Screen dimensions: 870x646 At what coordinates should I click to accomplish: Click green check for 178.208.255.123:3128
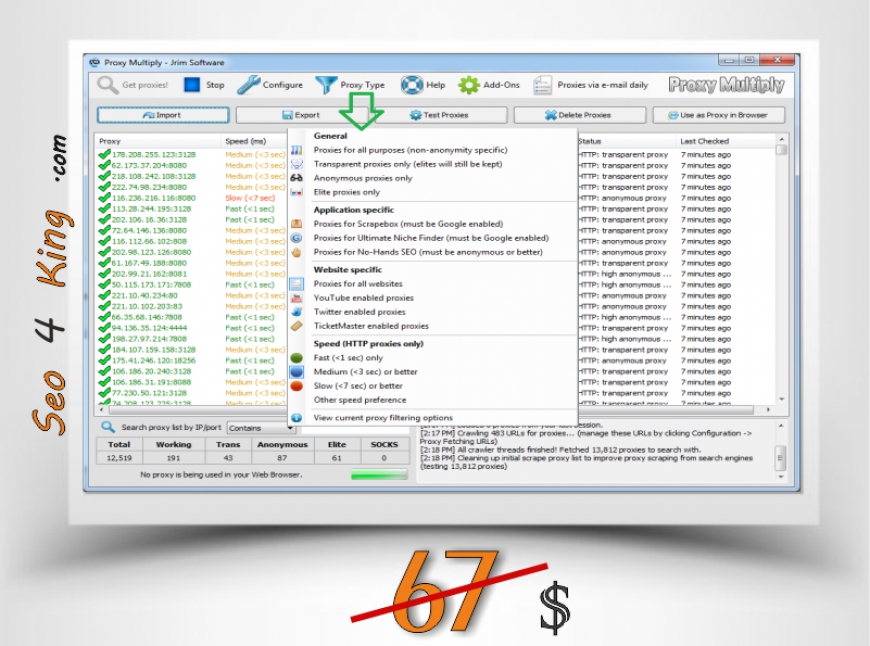point(104,154)
